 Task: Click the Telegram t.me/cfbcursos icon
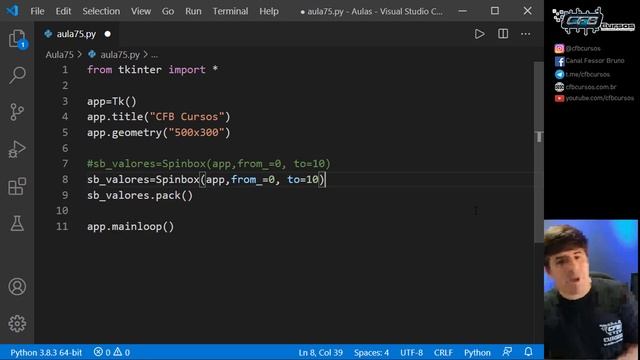coord(559,74)
